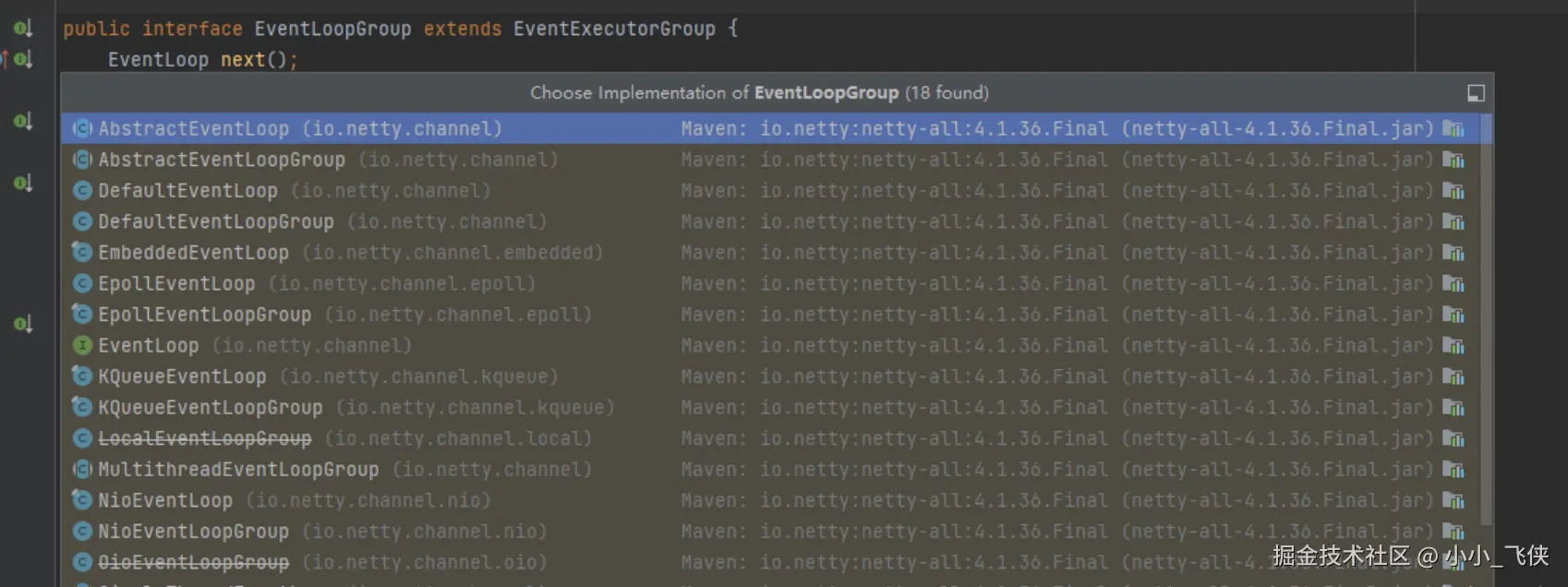
Task: Open popup in Find tool window icon
Action: [x=1476, y=93]
